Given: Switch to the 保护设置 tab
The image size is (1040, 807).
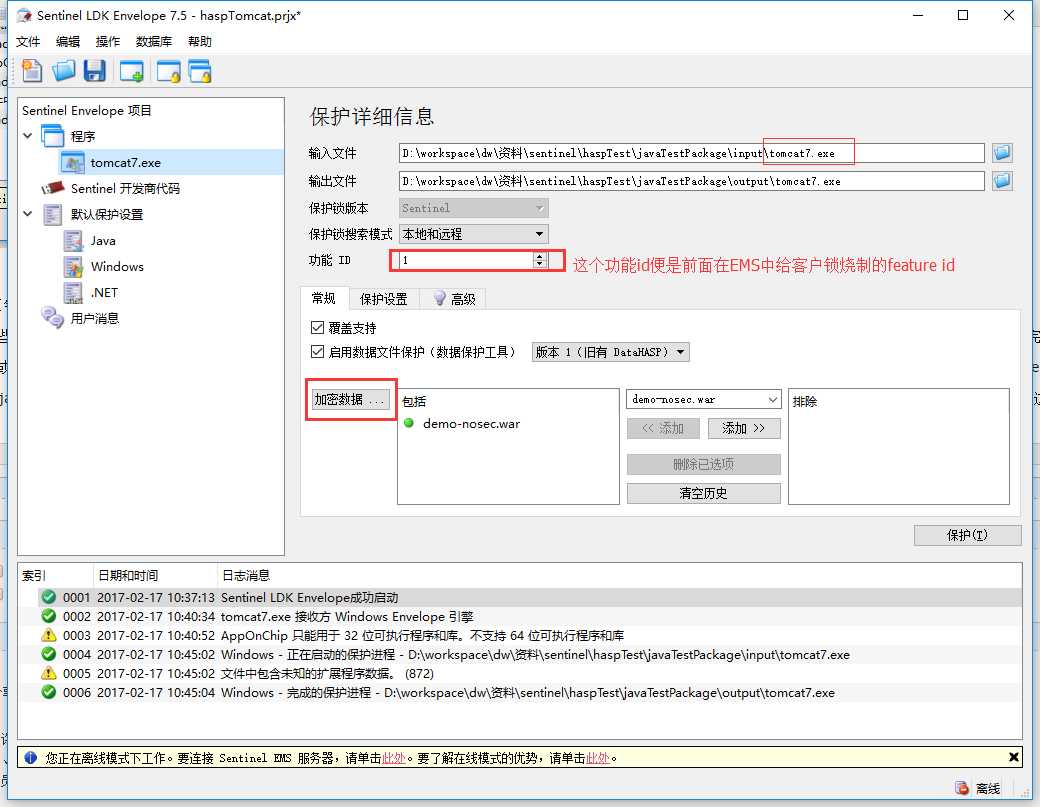Looking at the screenshot, I should 383,299.
